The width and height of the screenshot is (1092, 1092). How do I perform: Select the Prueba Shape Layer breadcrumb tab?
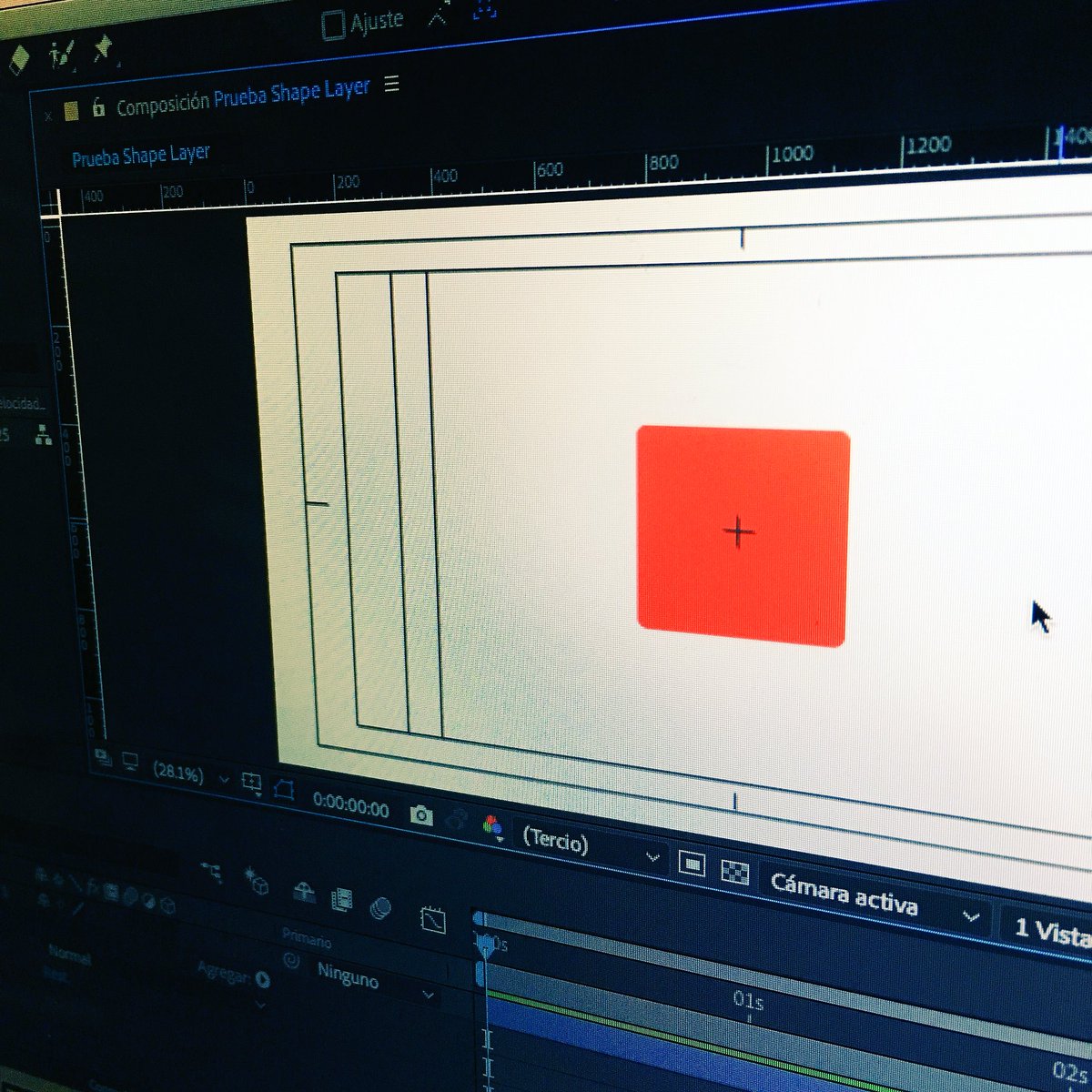140,156
